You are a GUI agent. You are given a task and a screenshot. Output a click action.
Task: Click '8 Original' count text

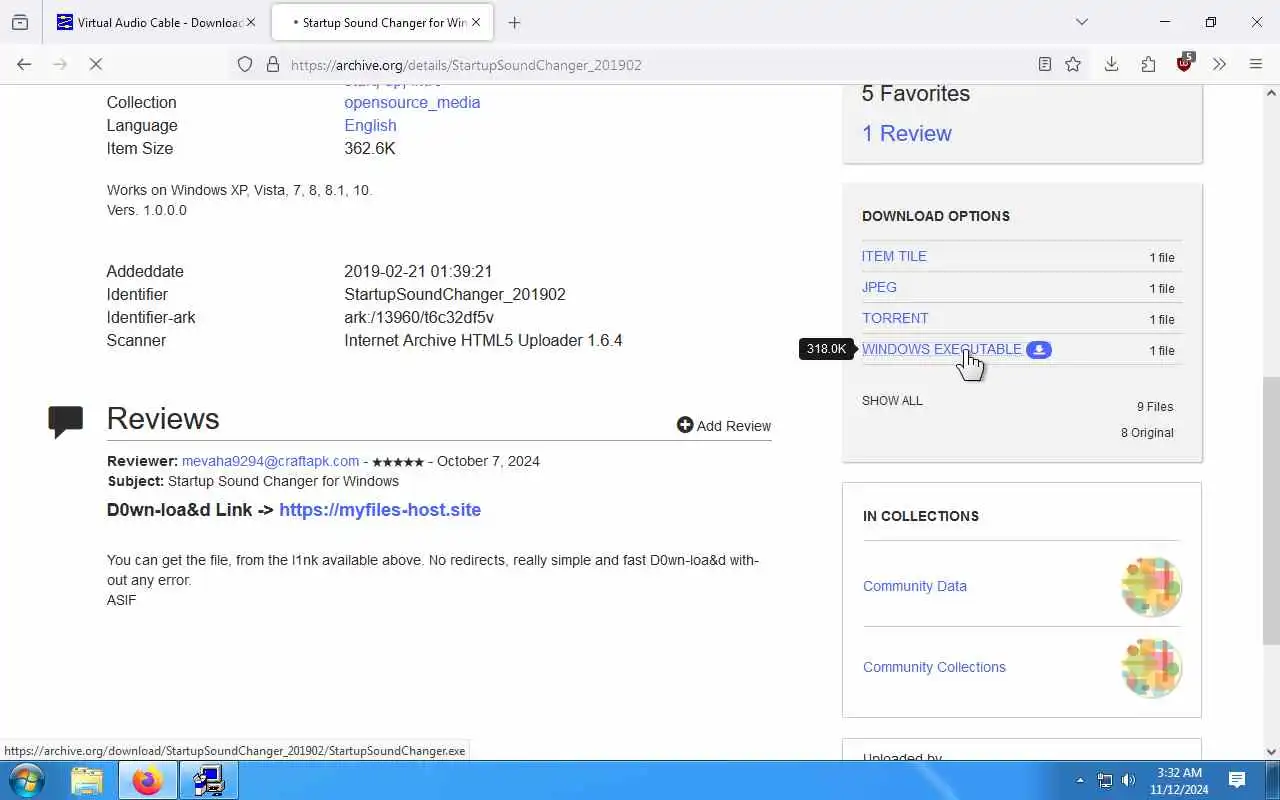tap(1147, 433)
